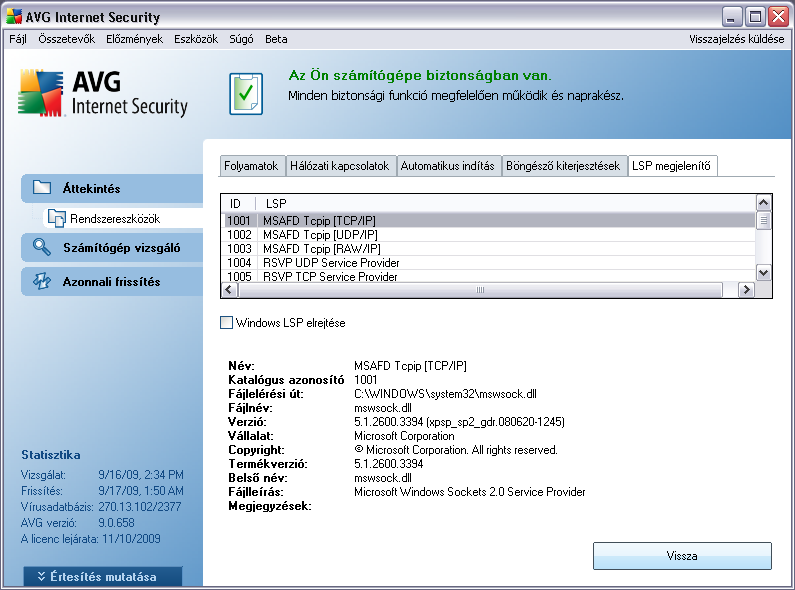Click the Verzió value 5.1.2600.3394 (xpsp_sp2_gdr...)
The width and height of the screenshot is (795, 590).
459,422
